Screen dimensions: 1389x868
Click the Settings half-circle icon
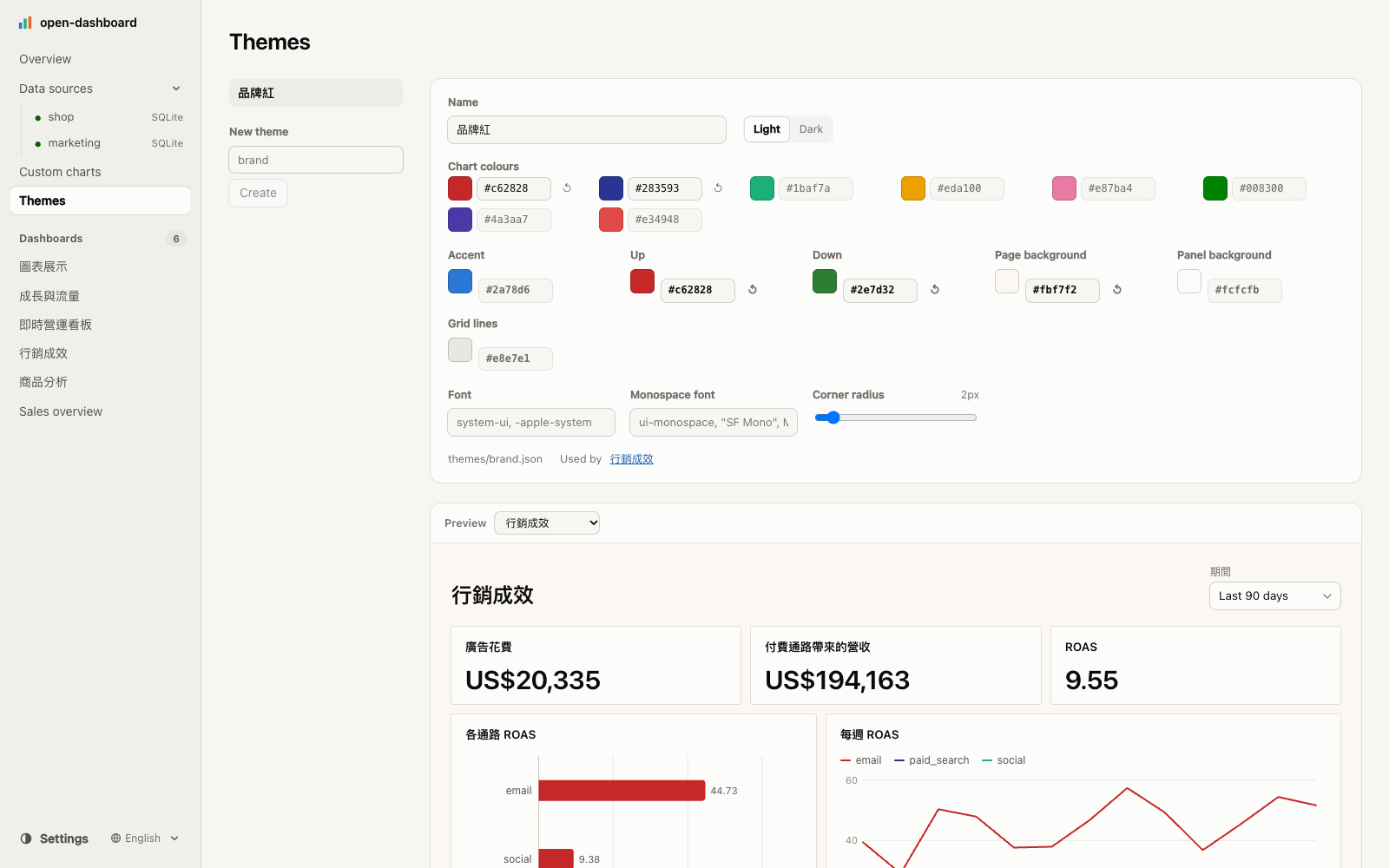(x=26, y=838)
